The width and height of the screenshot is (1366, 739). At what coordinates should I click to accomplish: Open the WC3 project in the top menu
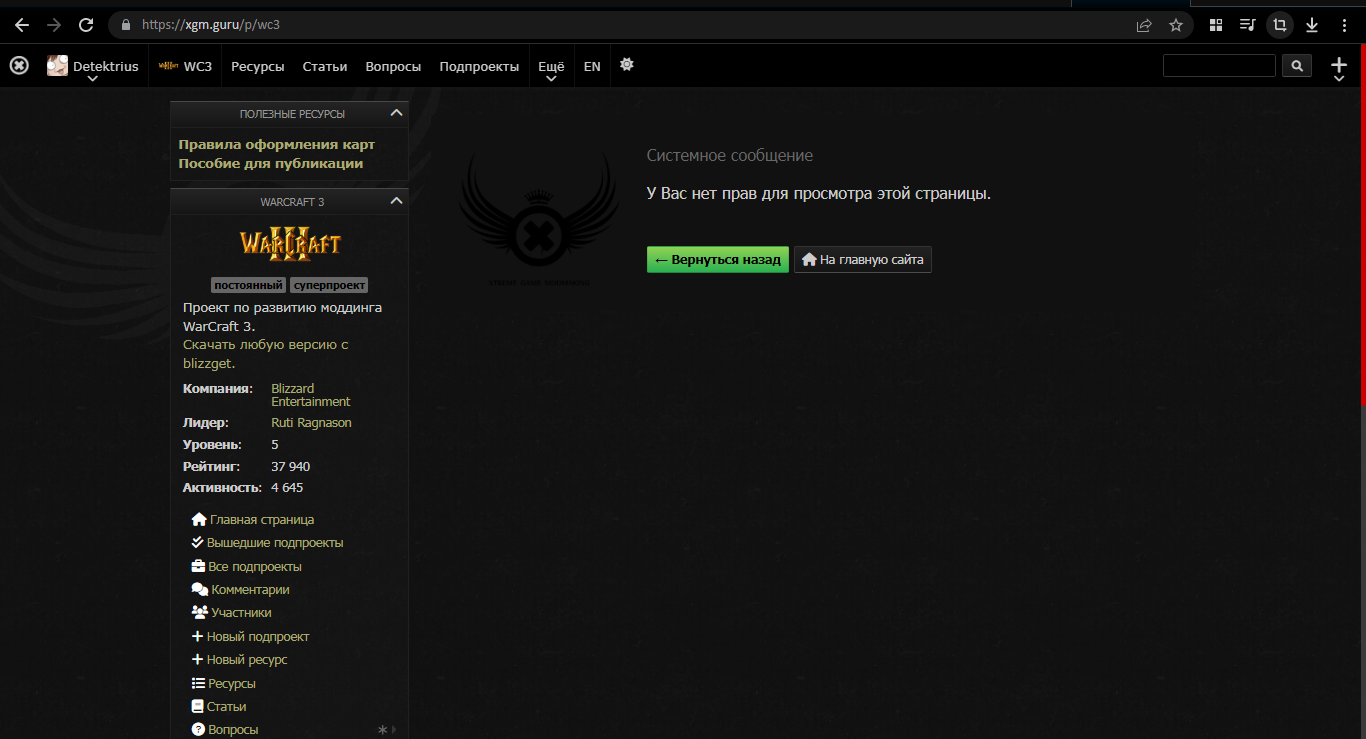pos(185,66)
